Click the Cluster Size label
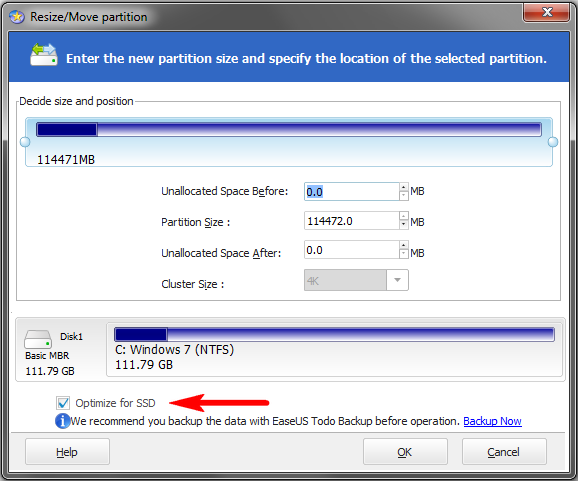The image size is (578, 481). [192, 284]
